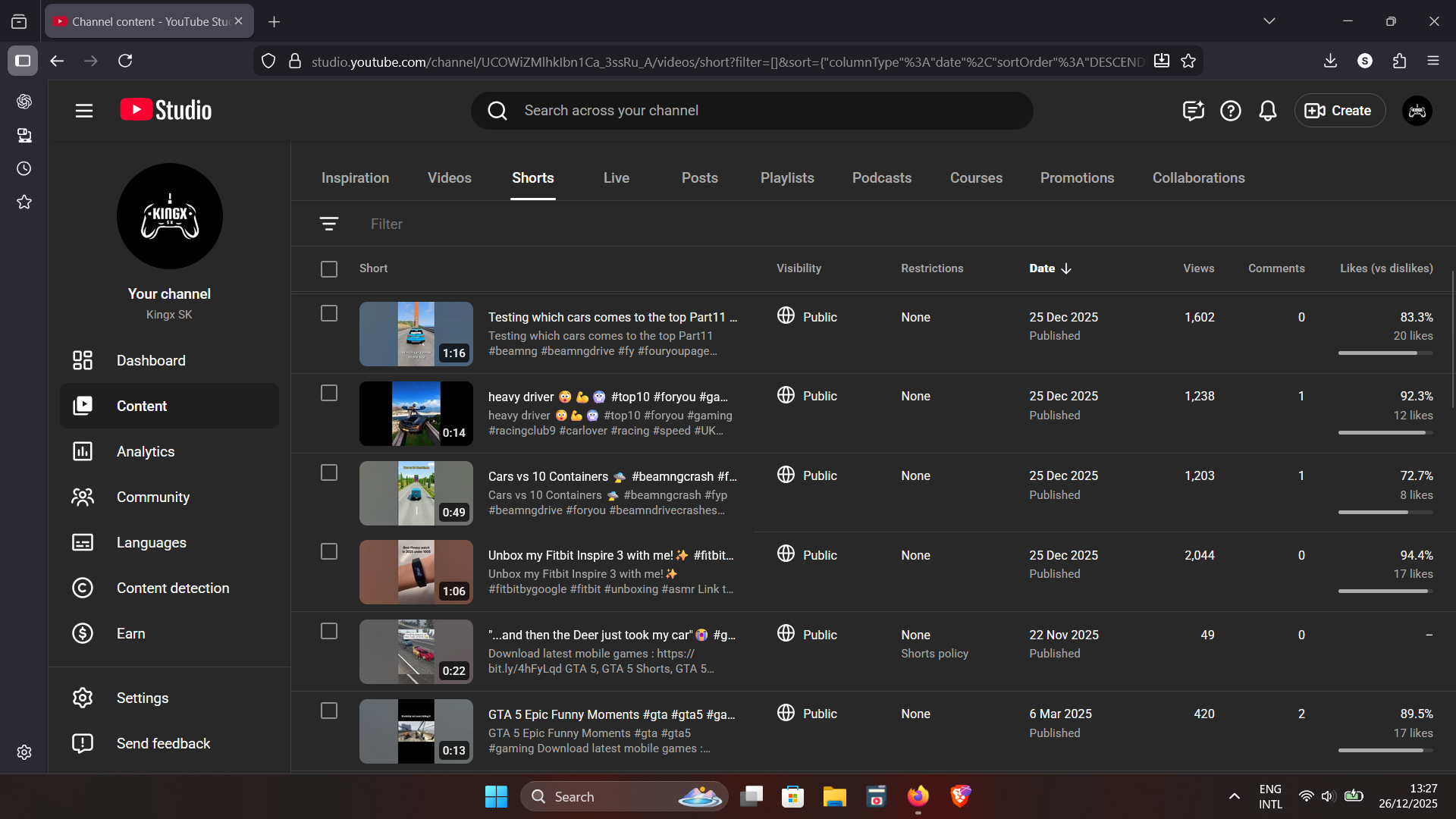Switch to the Videos tab
1456x819 pixels.
pos(449,177)
